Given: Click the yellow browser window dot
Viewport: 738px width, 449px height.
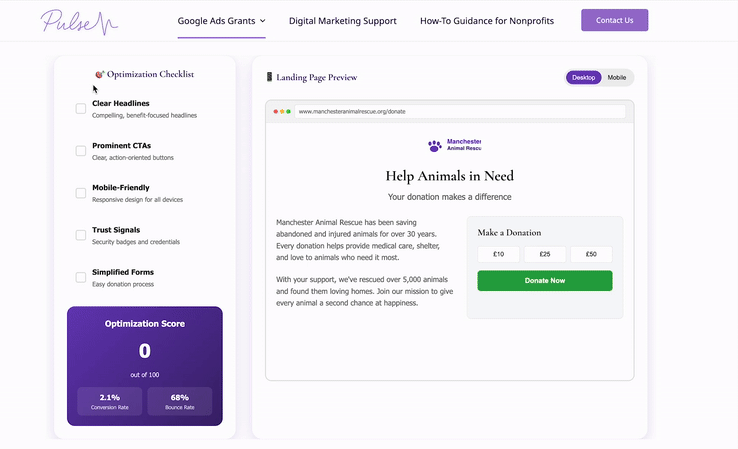Looking at the screenshot, I should pyautogui.click(x=283, y=111).
